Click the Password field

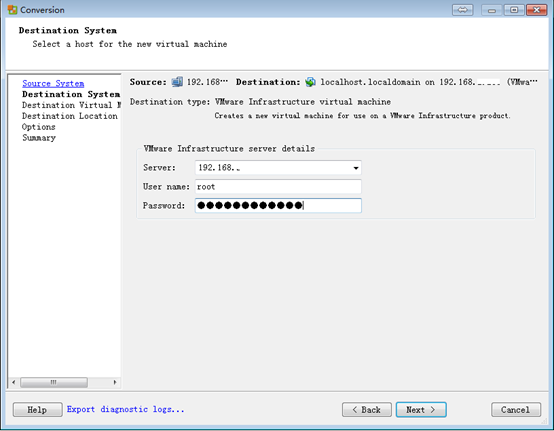tap(278, 206)
